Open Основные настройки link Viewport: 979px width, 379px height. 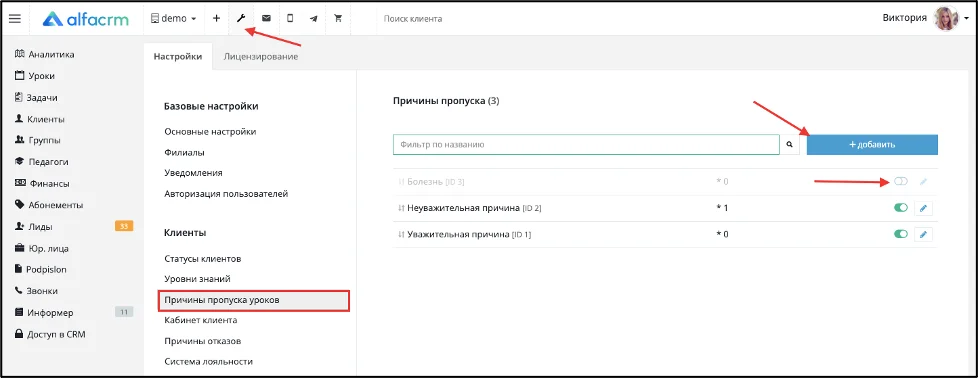[x=210, y=132]
